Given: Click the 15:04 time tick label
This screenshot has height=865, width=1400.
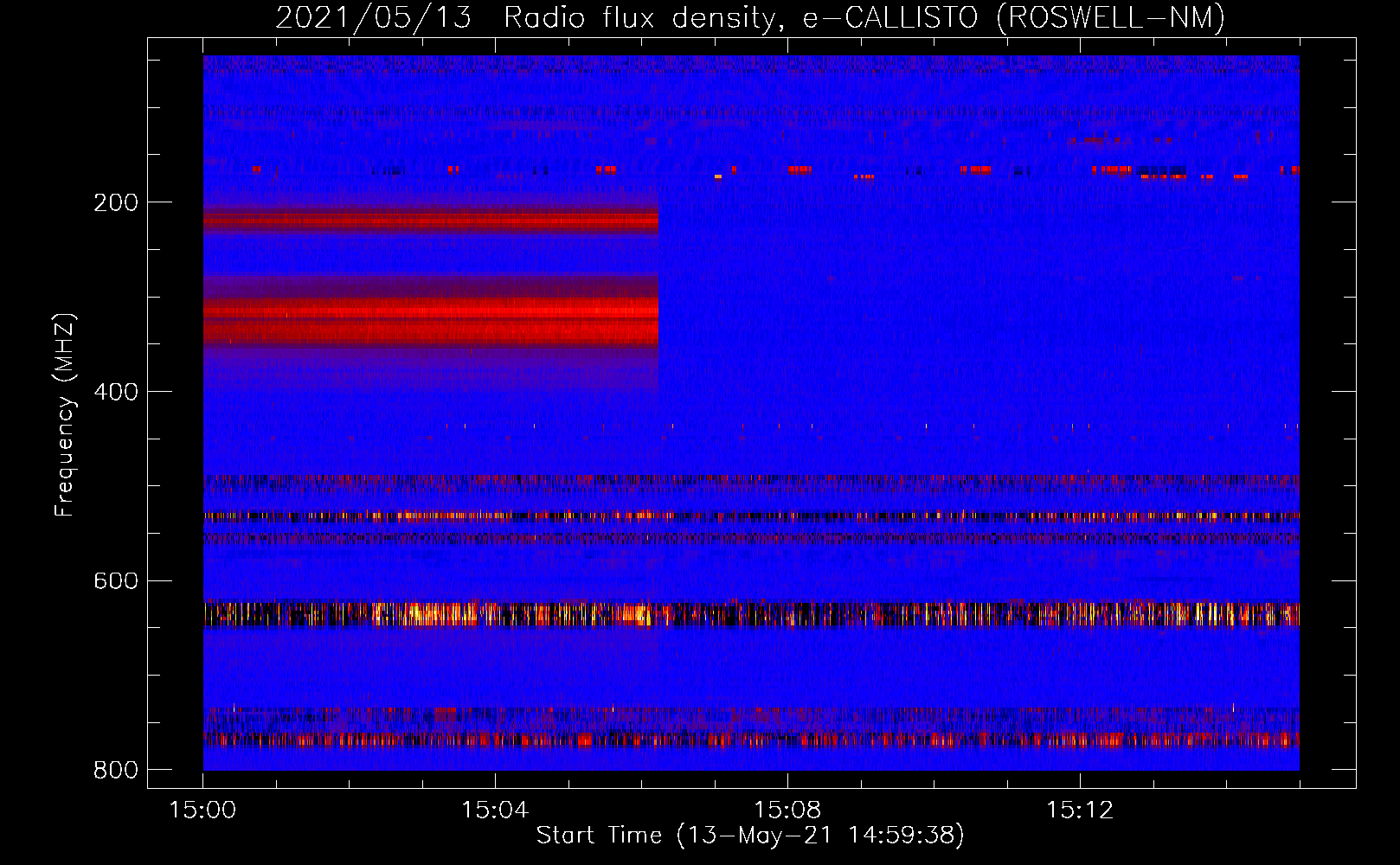Looking at the screenshot, I should tap(495, 811).
